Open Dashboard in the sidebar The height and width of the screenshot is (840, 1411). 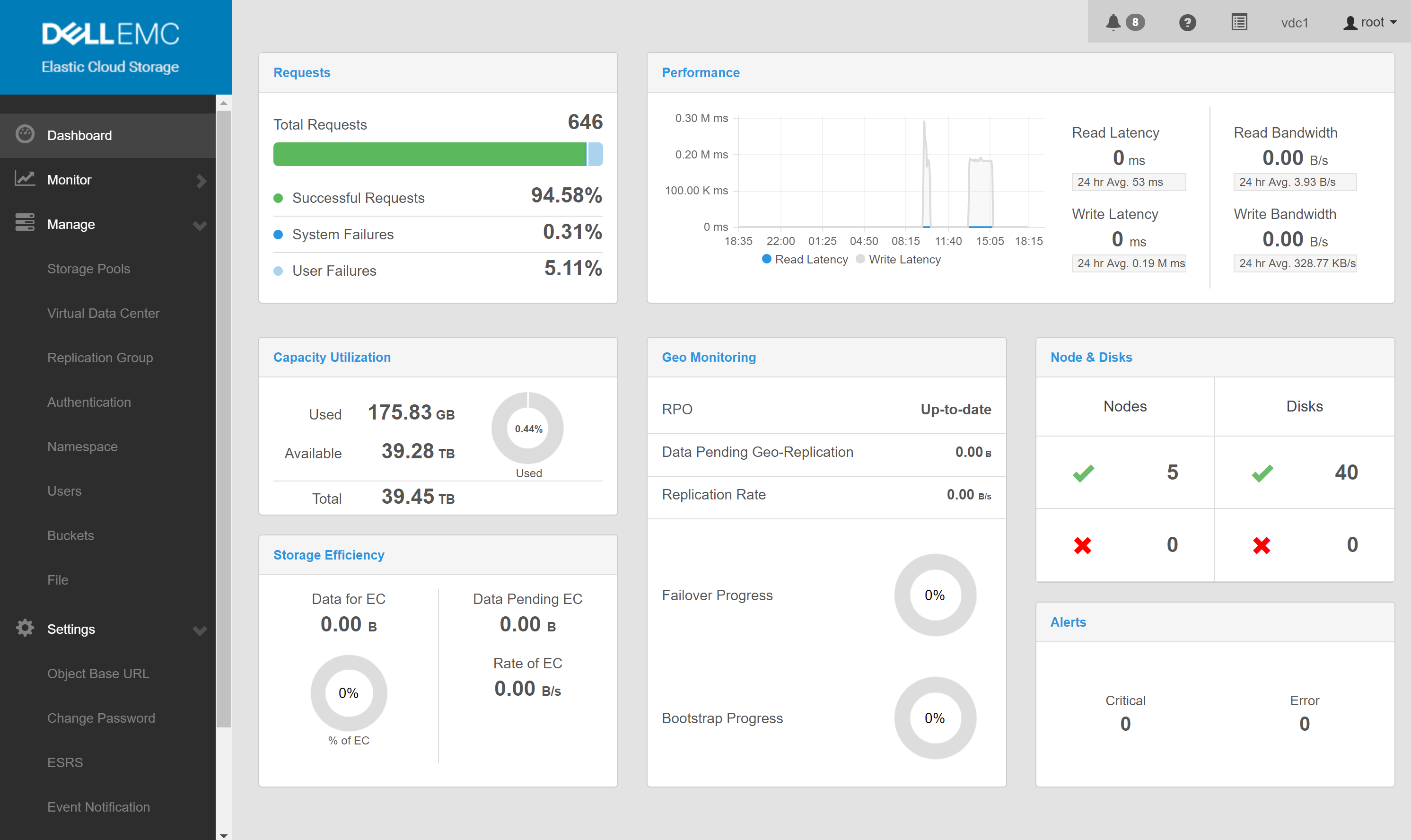click(107, 135)
